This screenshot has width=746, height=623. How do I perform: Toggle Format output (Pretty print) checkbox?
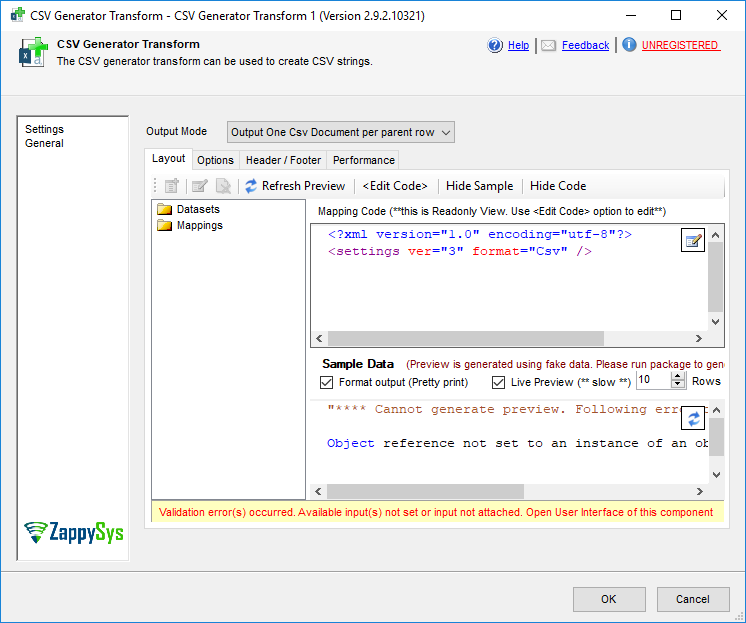coord(326,383)
